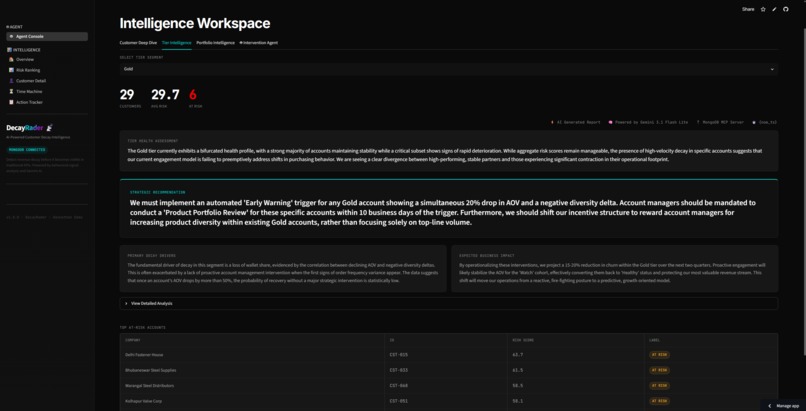The width and height of the screenshot is (806, 411).
Task: Click the Company column header
Action: [133, 340]
